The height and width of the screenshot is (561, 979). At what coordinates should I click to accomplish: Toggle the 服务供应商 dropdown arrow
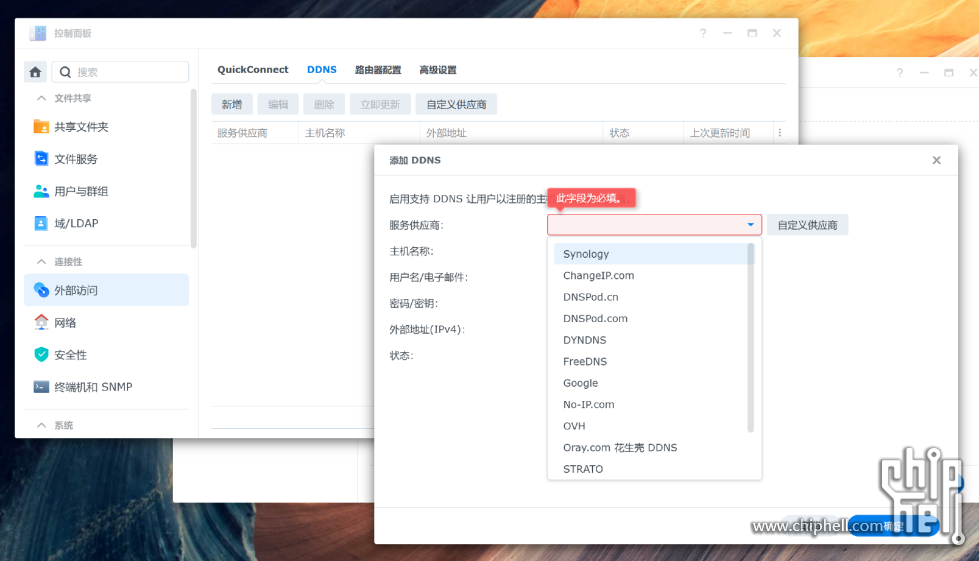click(750, 225)
